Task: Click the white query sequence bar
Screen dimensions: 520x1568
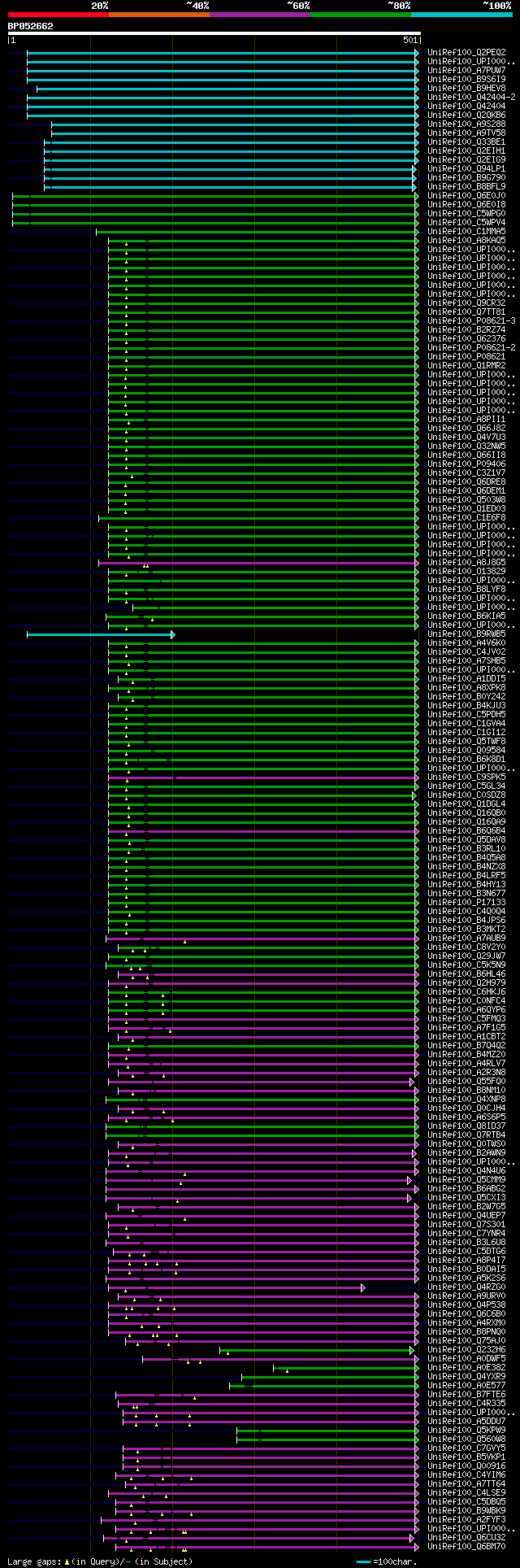Action: [x=214, y=33]
